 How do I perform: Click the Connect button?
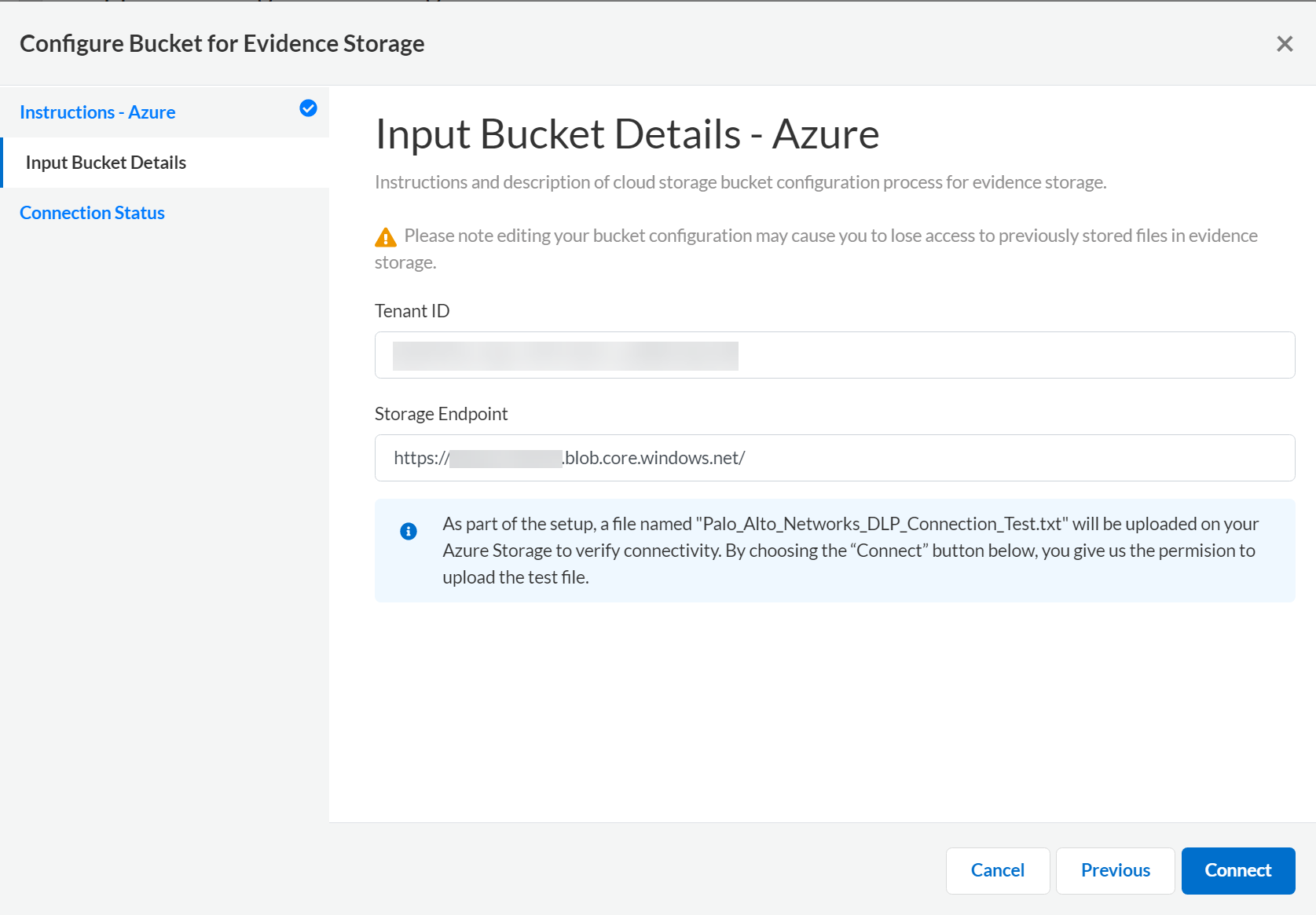[x=1237, y=870]
